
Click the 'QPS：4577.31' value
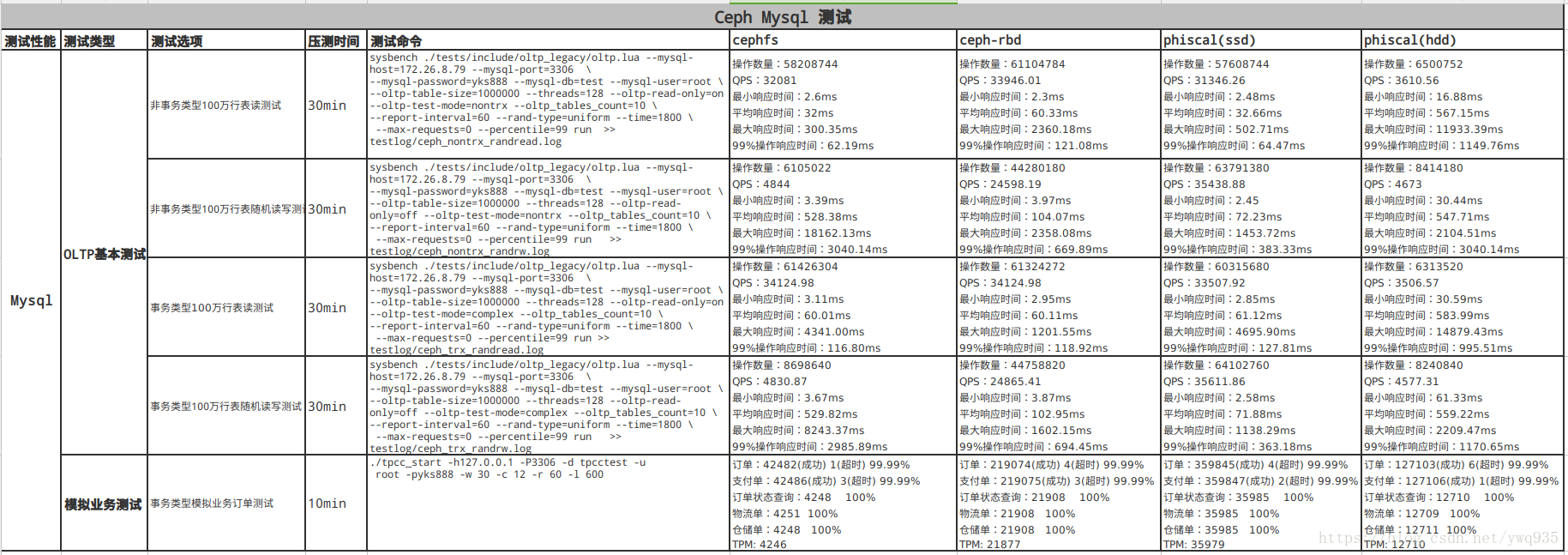[1402, 382]
